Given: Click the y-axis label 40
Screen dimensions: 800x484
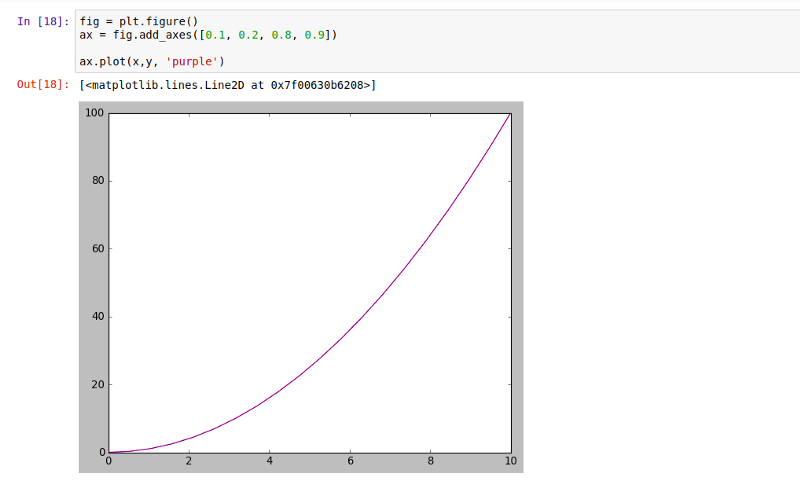Looking at the screenshot, I should 98,316.
